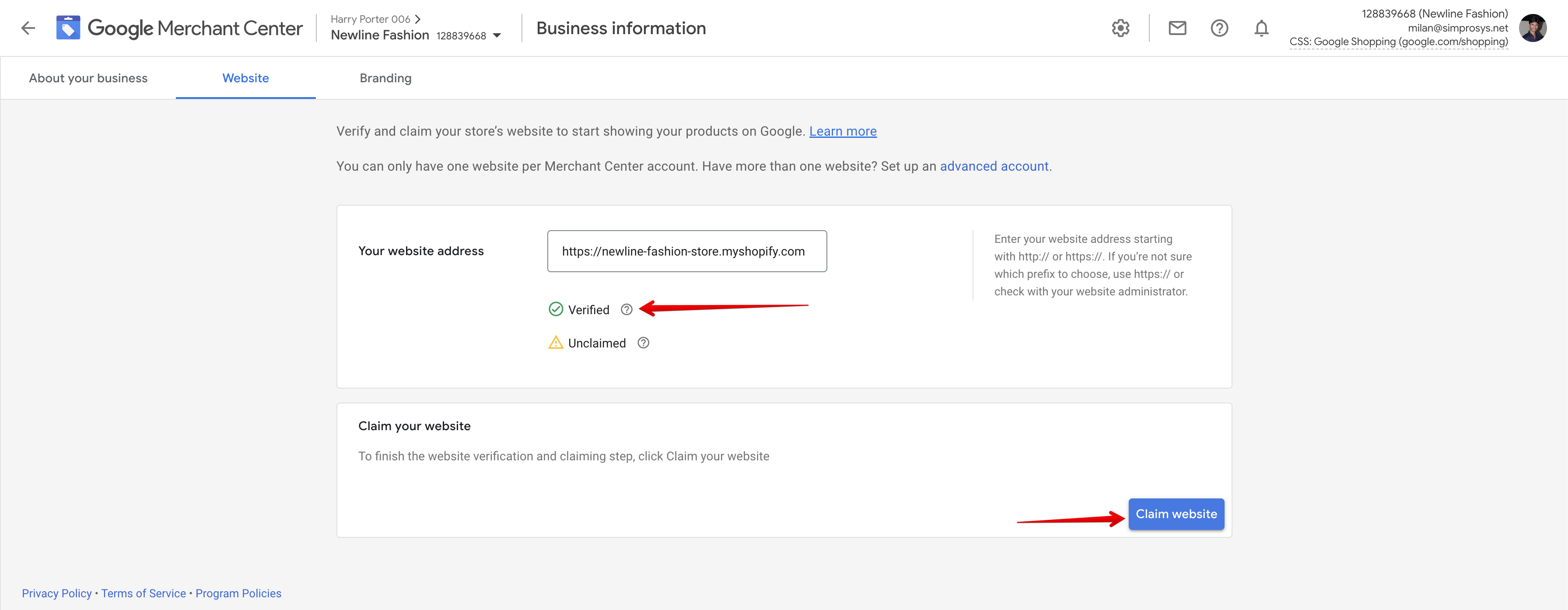Select the Website tab
This screenshot has width=1568, height=610.
point(245,78)
